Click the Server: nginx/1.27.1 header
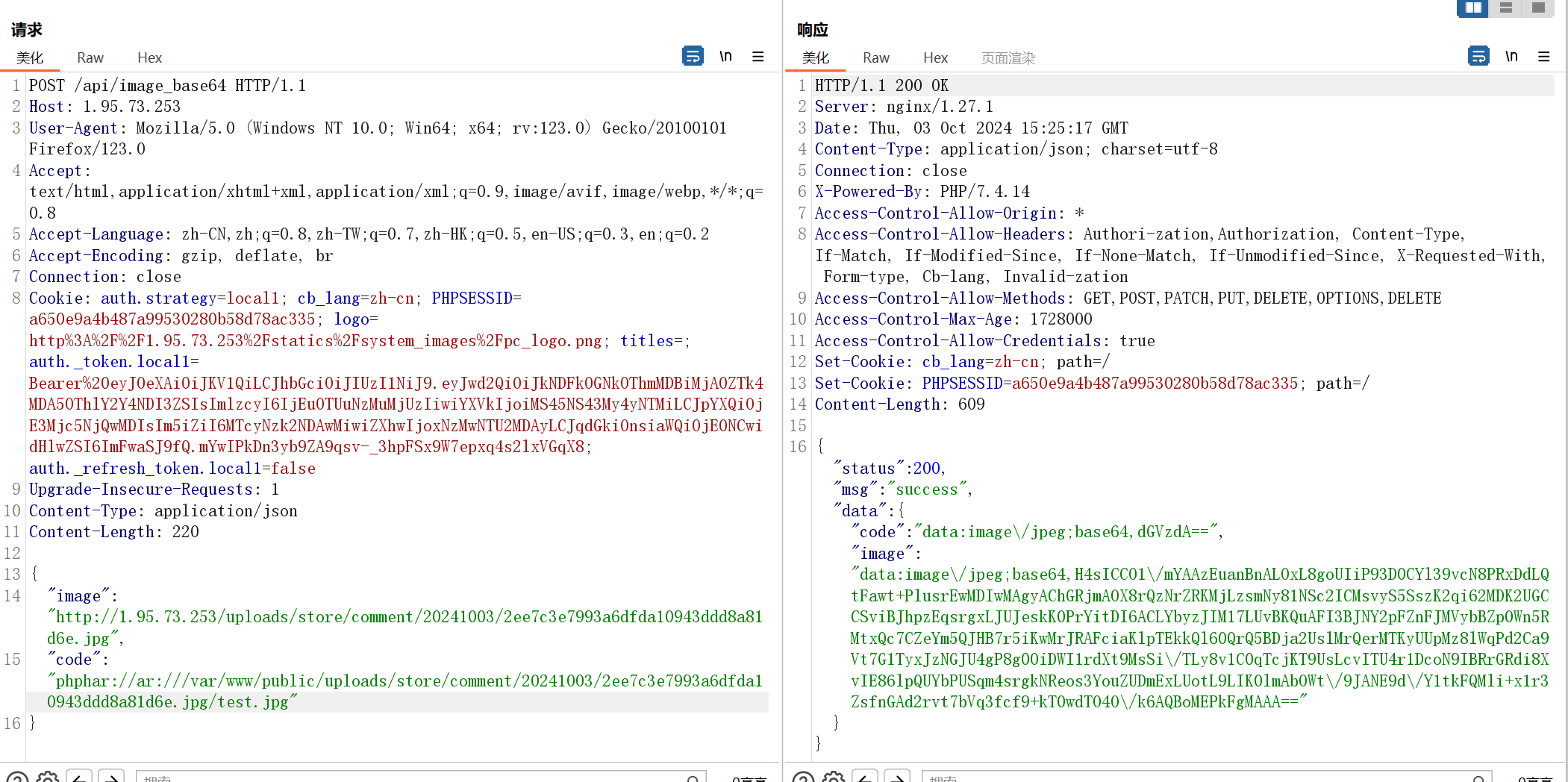This screenshot has width=1568, height=782. pos(904,107)
